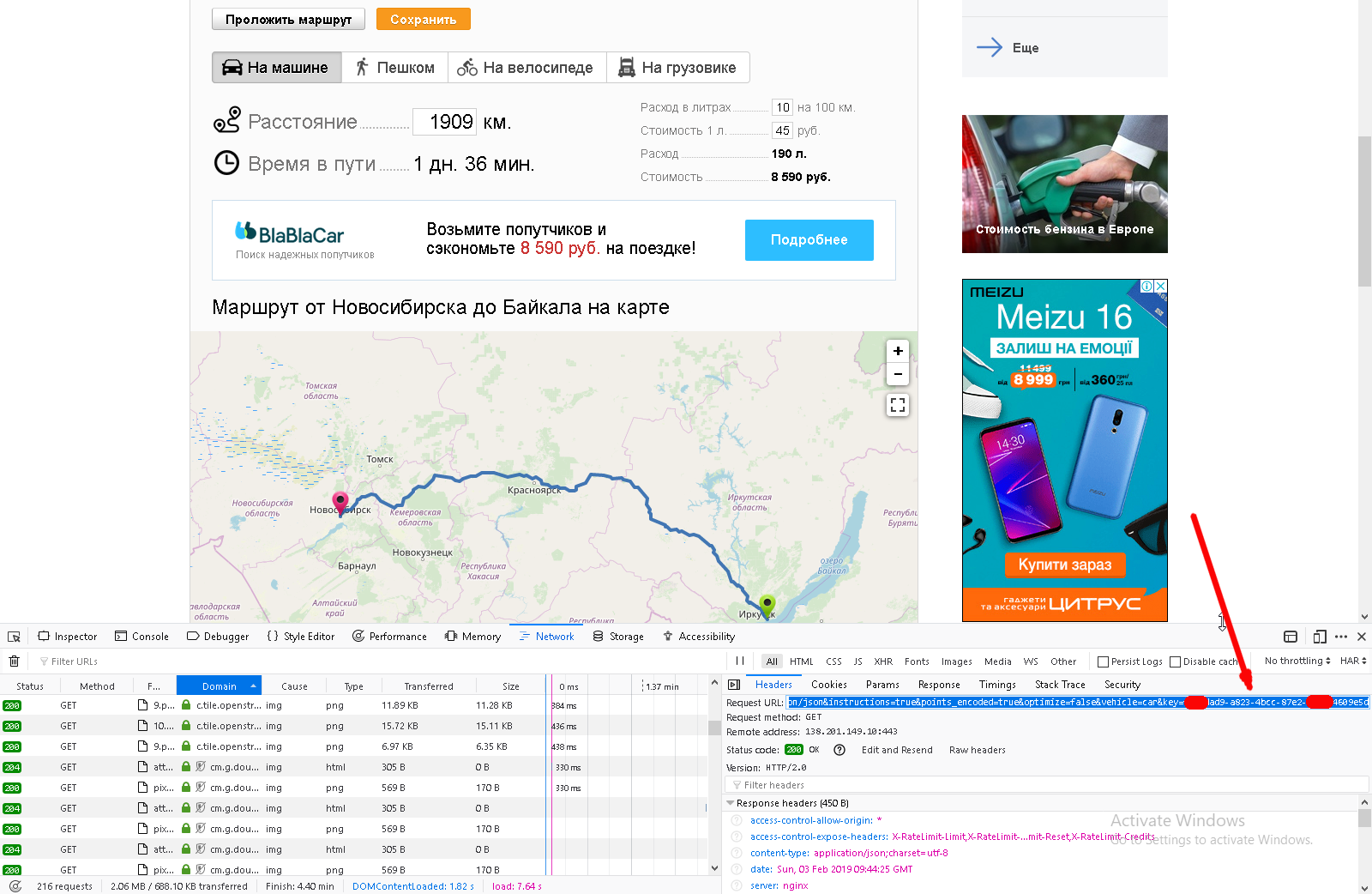Select the На машине travel mode
The width and height of the screenshot is (1372, 894).
pos(277,68)
